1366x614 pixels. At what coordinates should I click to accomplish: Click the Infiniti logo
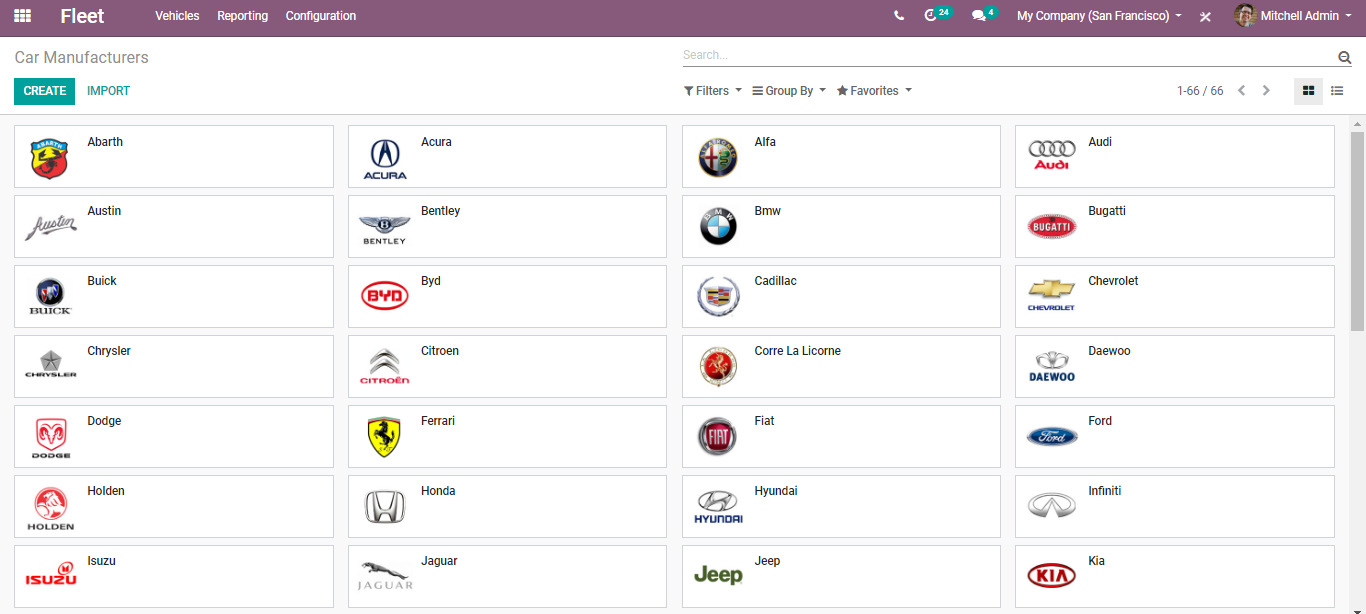click(x=1052, y=505)
